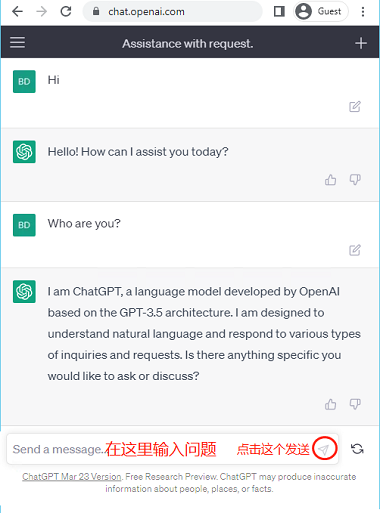Thumbs up the "Hello! How can I assist" reply
This screenshot has height=513, width=380.
(330, 180)
